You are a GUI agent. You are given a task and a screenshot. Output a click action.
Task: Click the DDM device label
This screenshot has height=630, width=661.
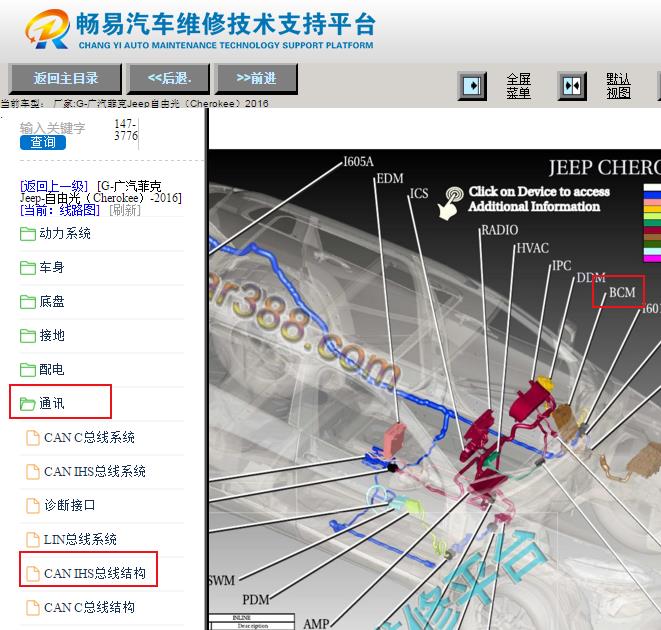coord(591,277)
